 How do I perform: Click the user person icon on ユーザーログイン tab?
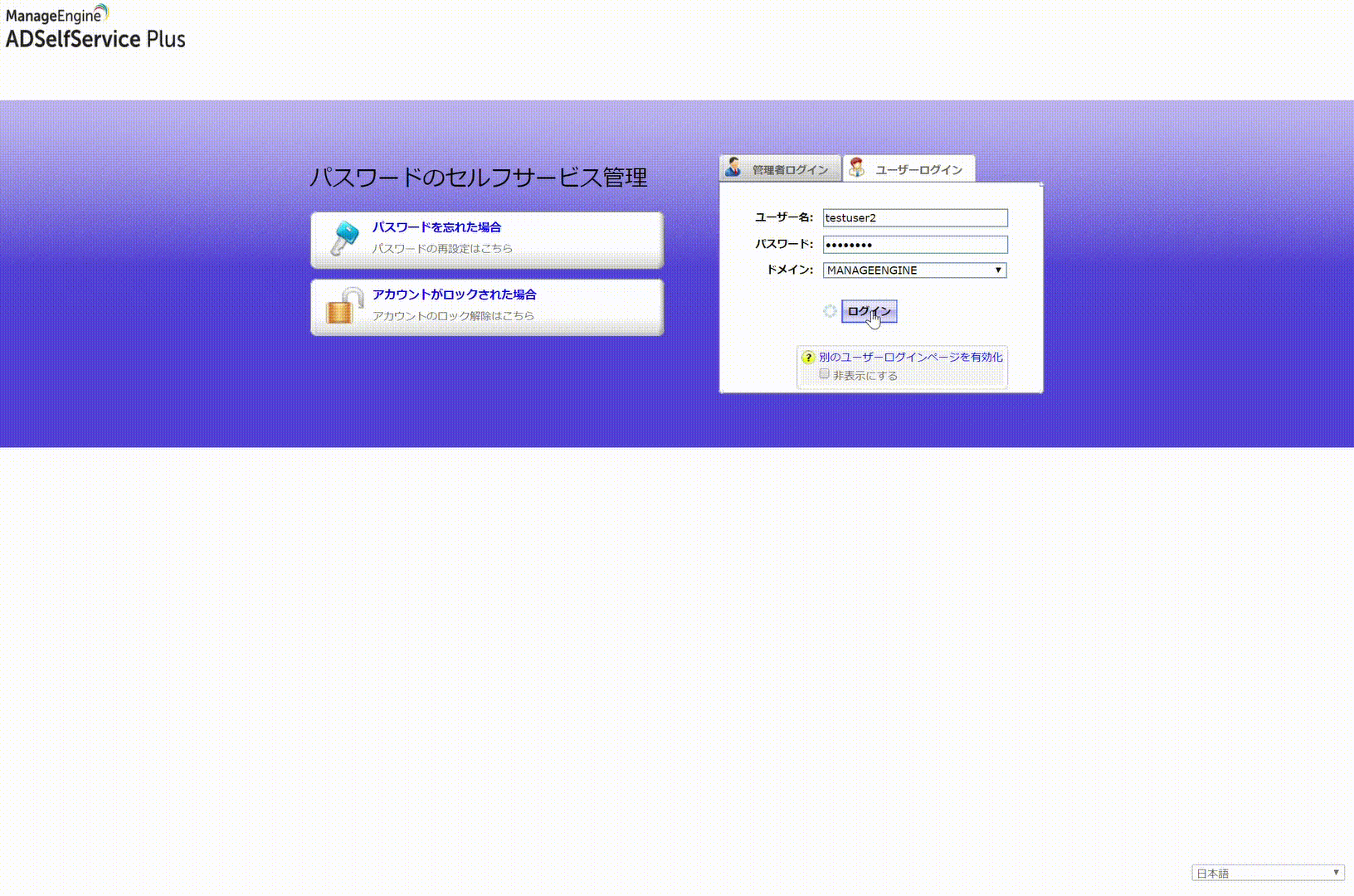[x=857, y=168]
